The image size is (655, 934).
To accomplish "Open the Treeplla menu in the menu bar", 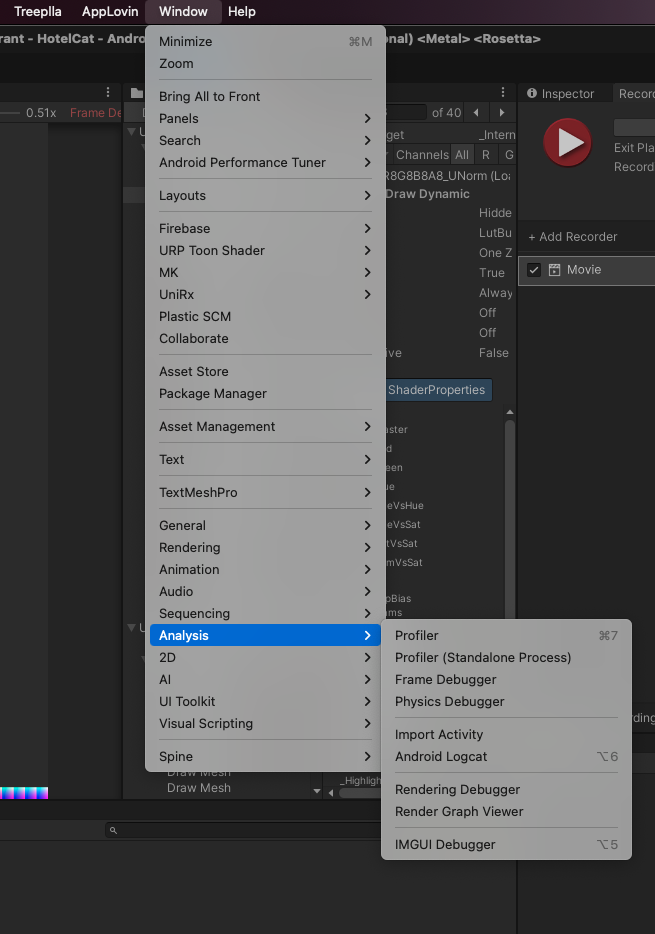I will click(38, 11).
